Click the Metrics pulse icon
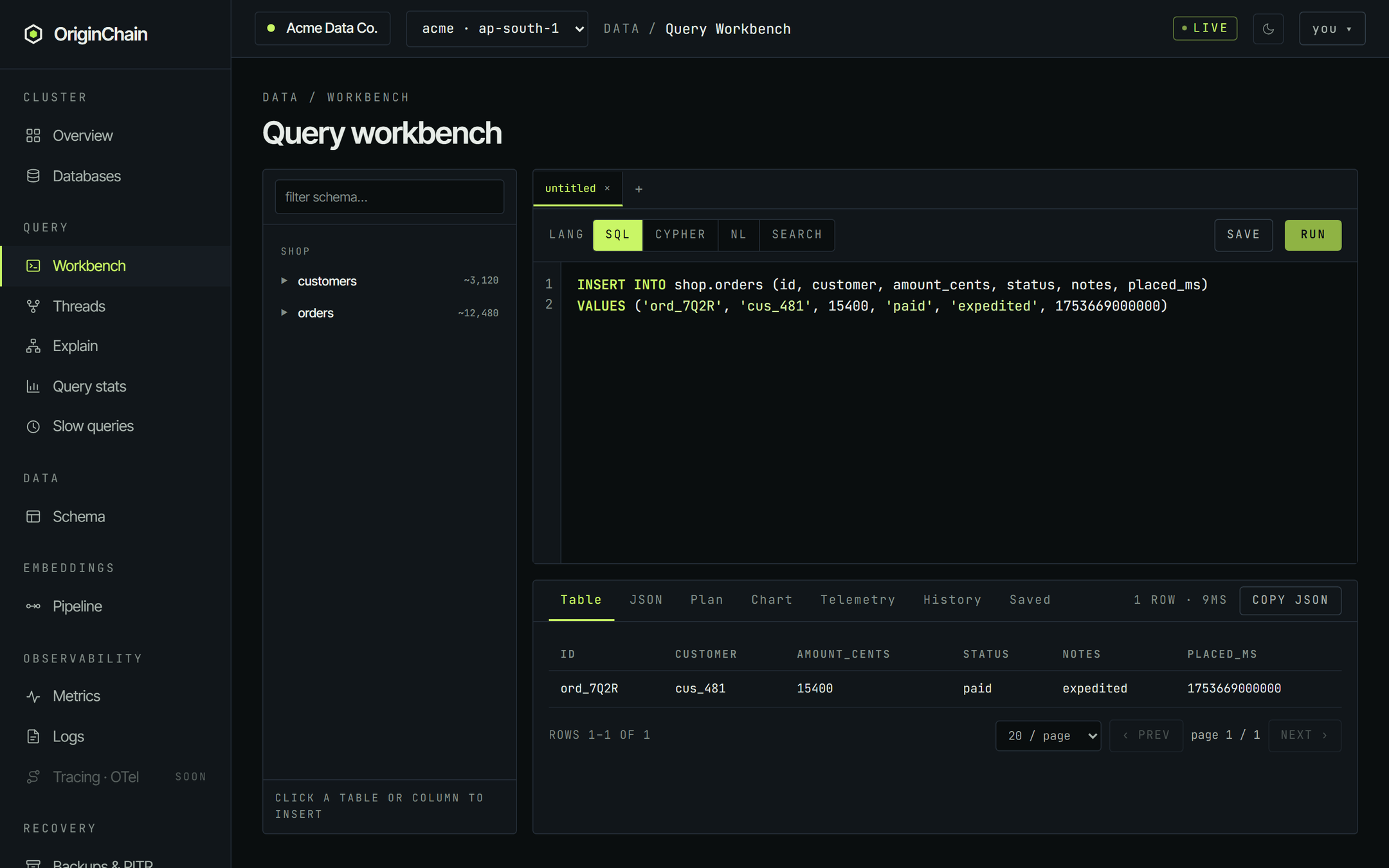The image size is (1389, 868). click(33, 696)
